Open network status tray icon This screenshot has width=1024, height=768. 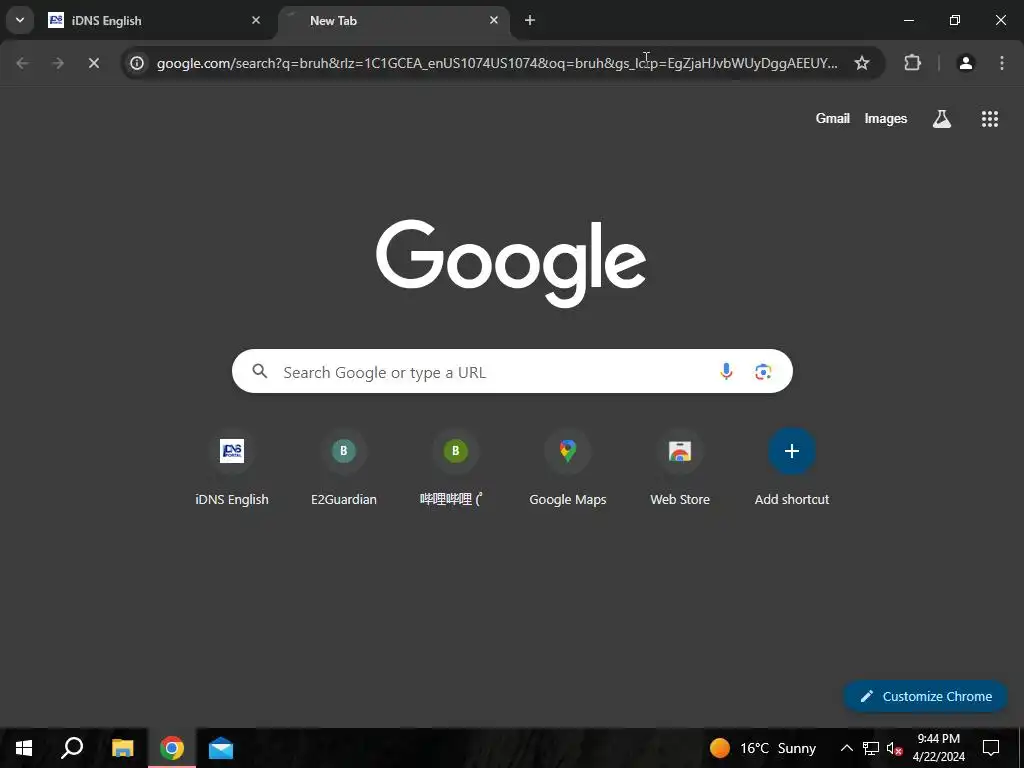point(870,748)
